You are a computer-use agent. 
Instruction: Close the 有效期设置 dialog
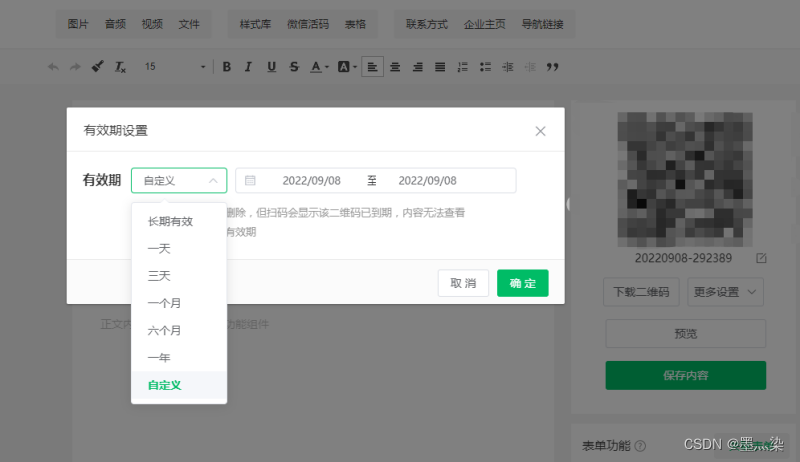[x=540, y=131]
